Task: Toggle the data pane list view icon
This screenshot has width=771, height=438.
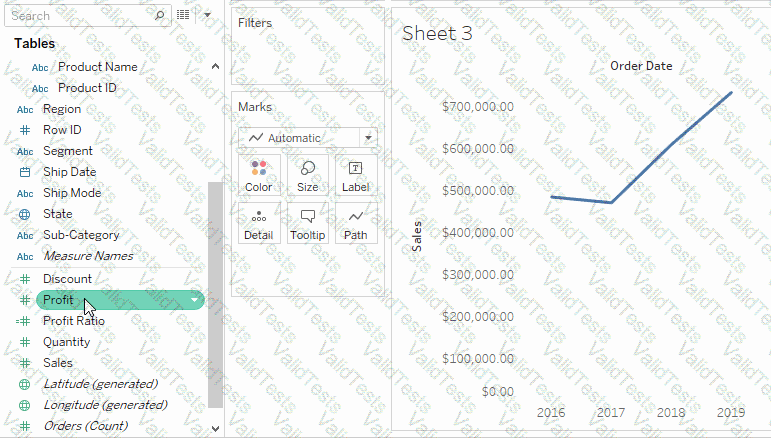Action: [183, 15]
